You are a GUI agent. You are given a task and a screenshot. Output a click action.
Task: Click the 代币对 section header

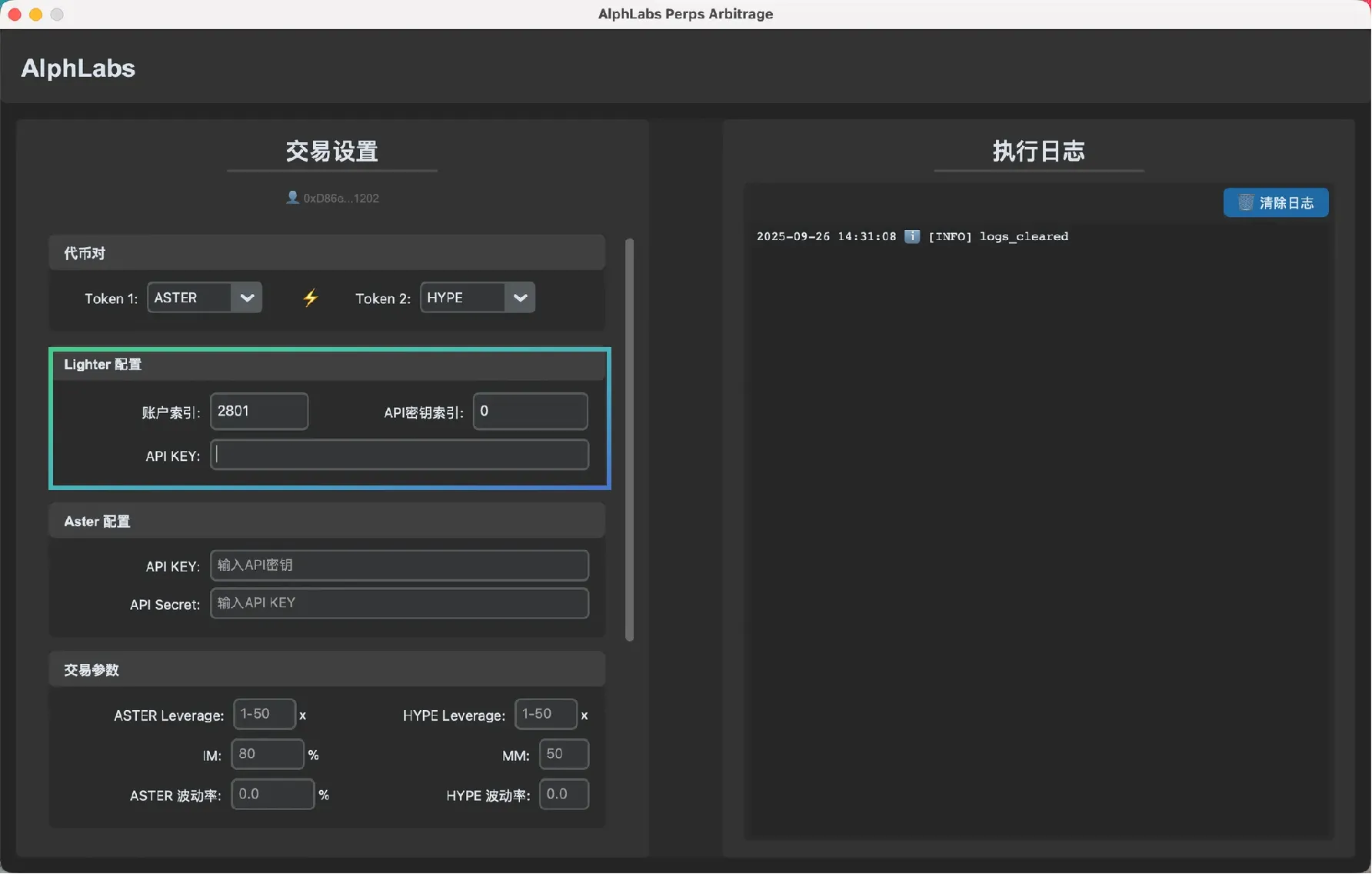tap(327, 253)
